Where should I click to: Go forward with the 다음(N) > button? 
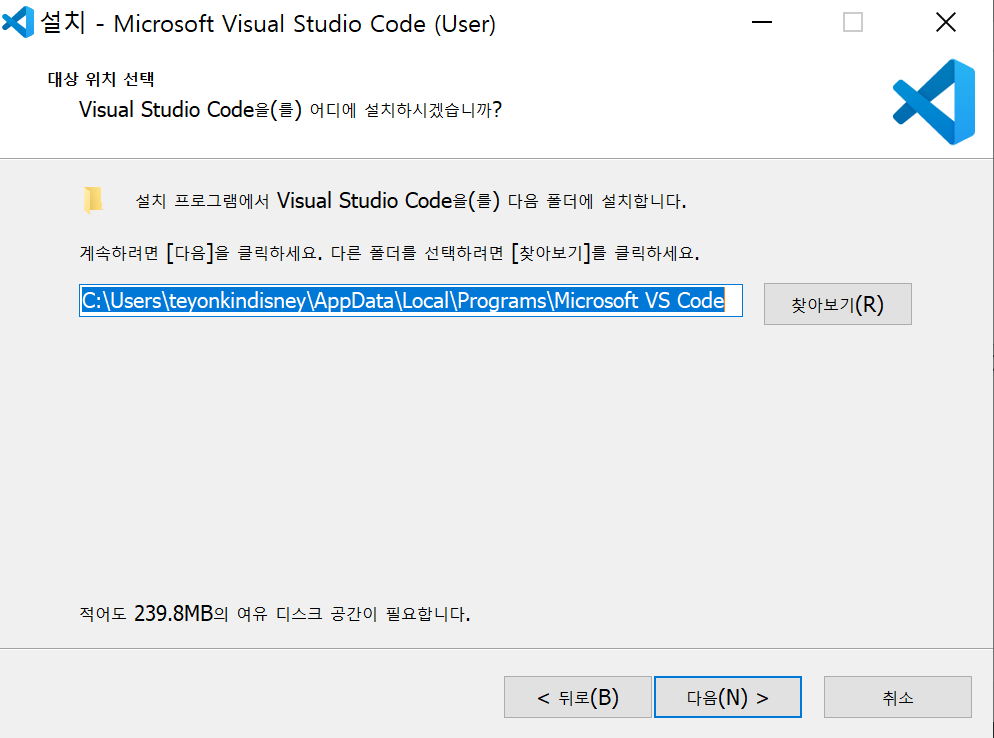[728, 697]
